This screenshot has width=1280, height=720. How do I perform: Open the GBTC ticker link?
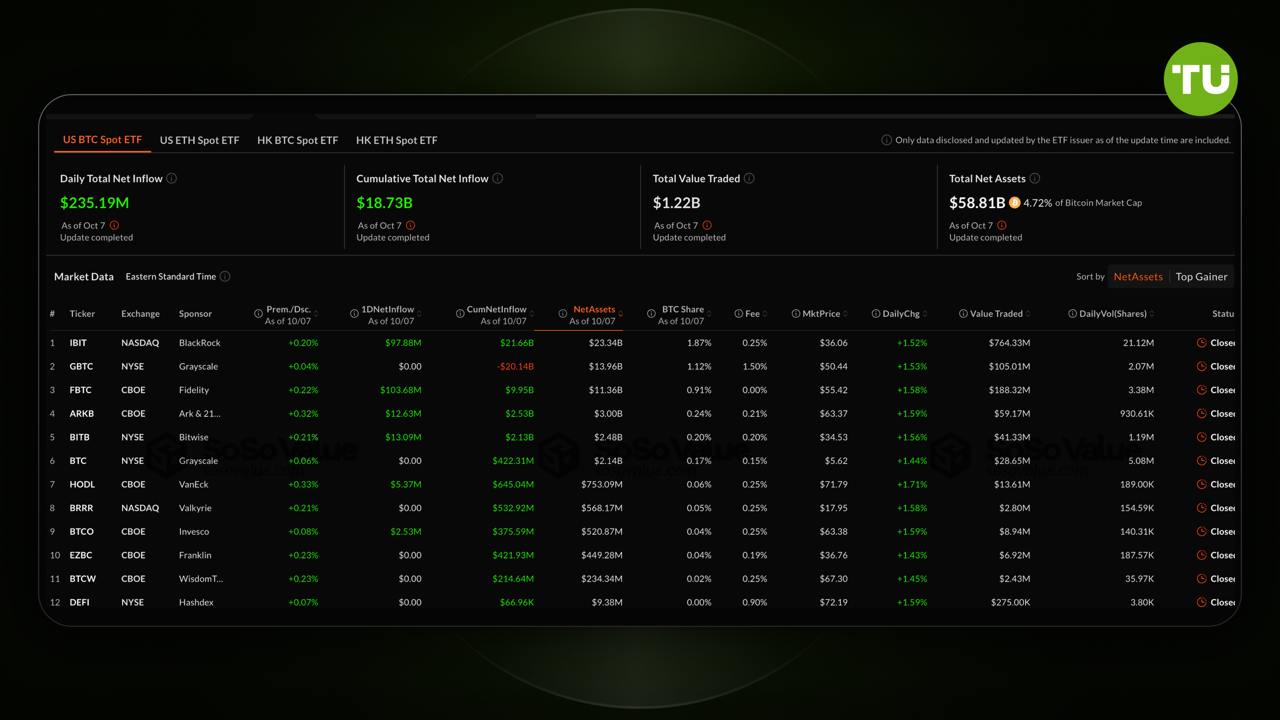point(81,366)
